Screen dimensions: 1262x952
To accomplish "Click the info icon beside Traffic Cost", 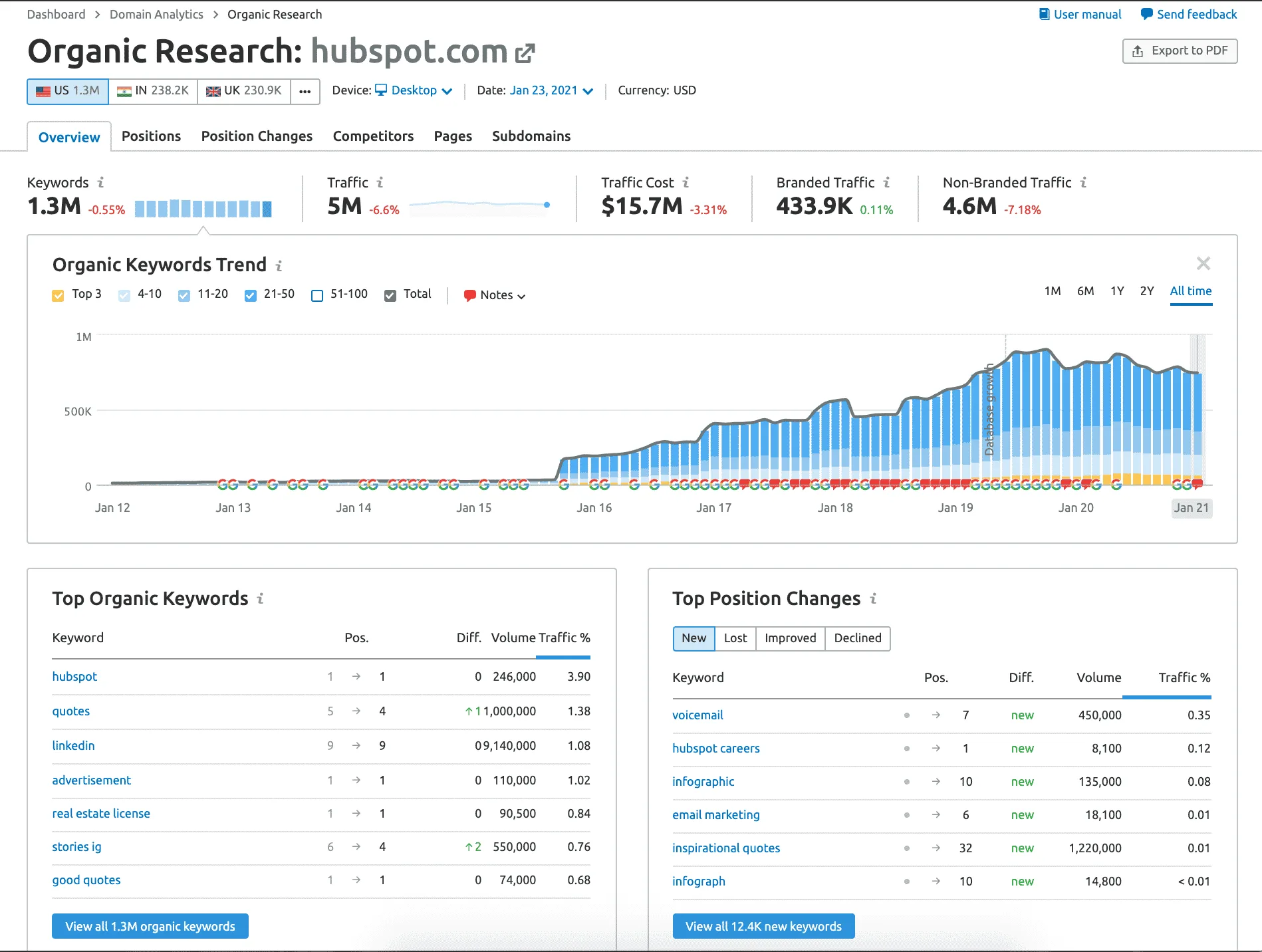I will [x=686, y=182].
